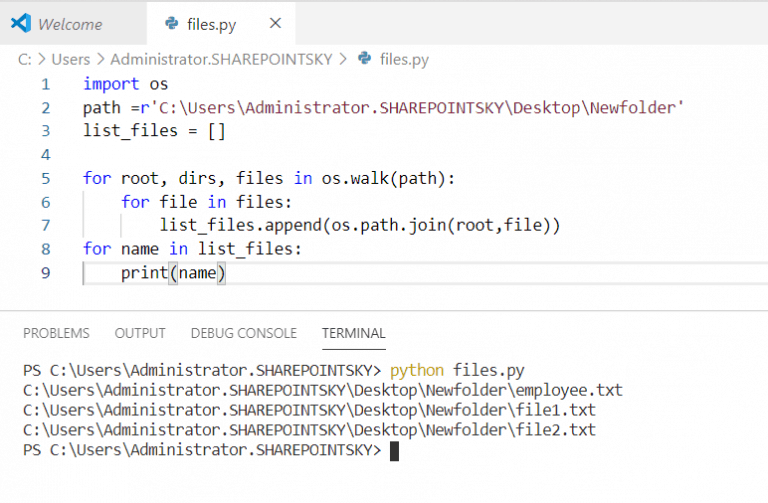This screenshot has height=503, width=768.
Task: Click 'print(name)' on line 9
Action: pyautogui.click(x=173, y=272)
